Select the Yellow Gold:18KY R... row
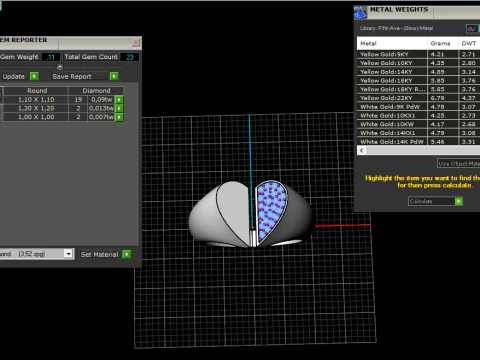The image size is (480, 360). [x=418, y=89]
